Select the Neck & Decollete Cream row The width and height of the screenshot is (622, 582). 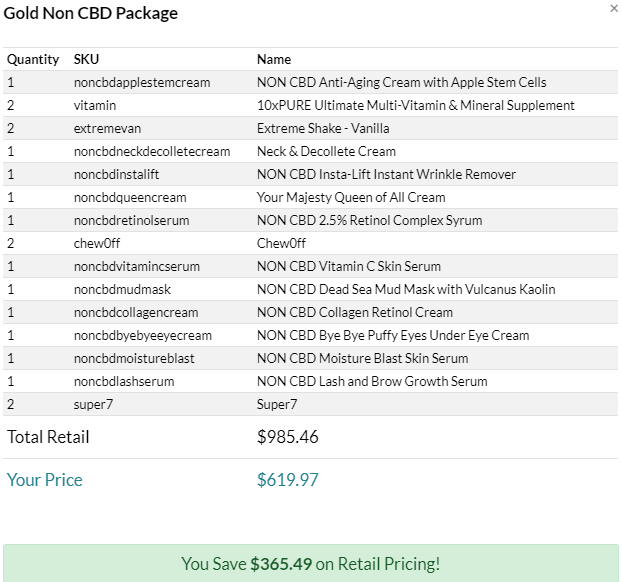(x=311, y=152)
